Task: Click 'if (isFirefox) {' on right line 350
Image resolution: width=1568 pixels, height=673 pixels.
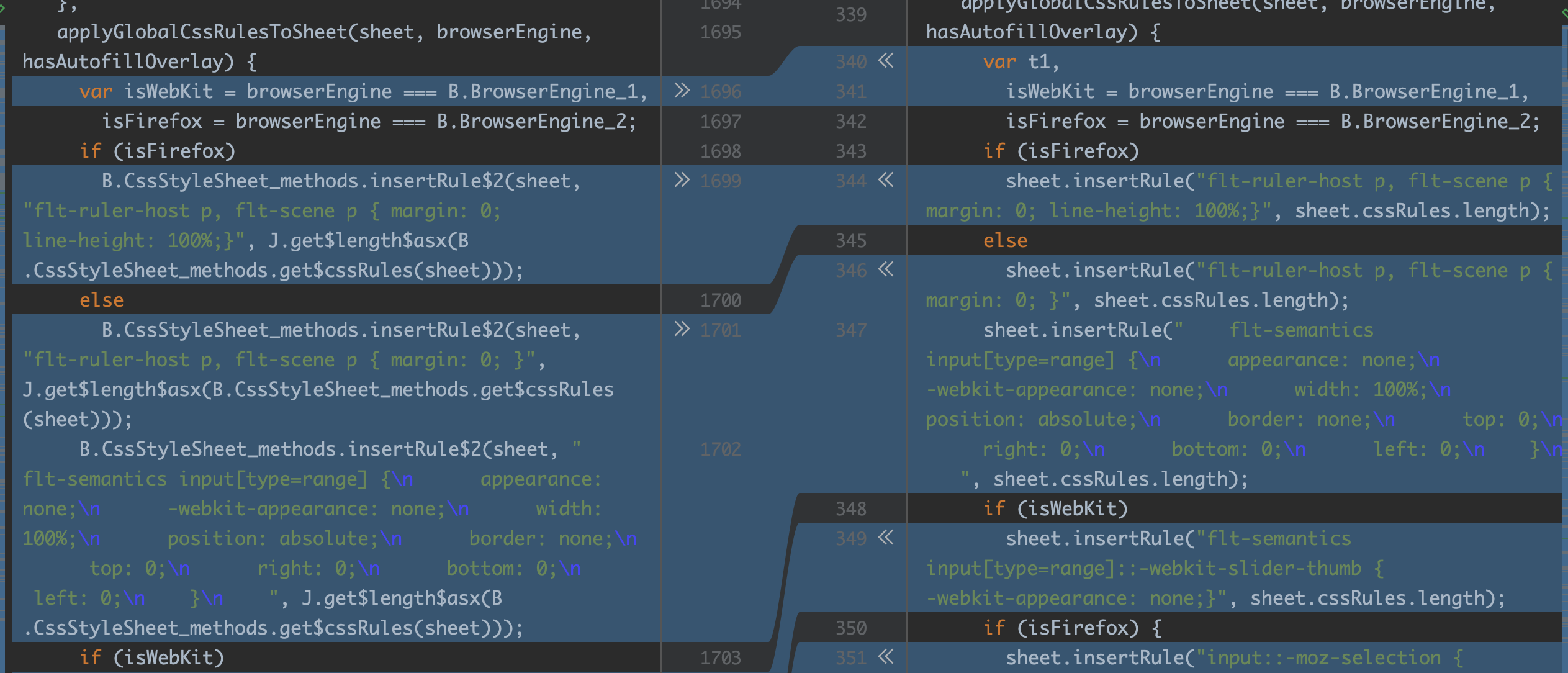Action: coord(1072,628)
